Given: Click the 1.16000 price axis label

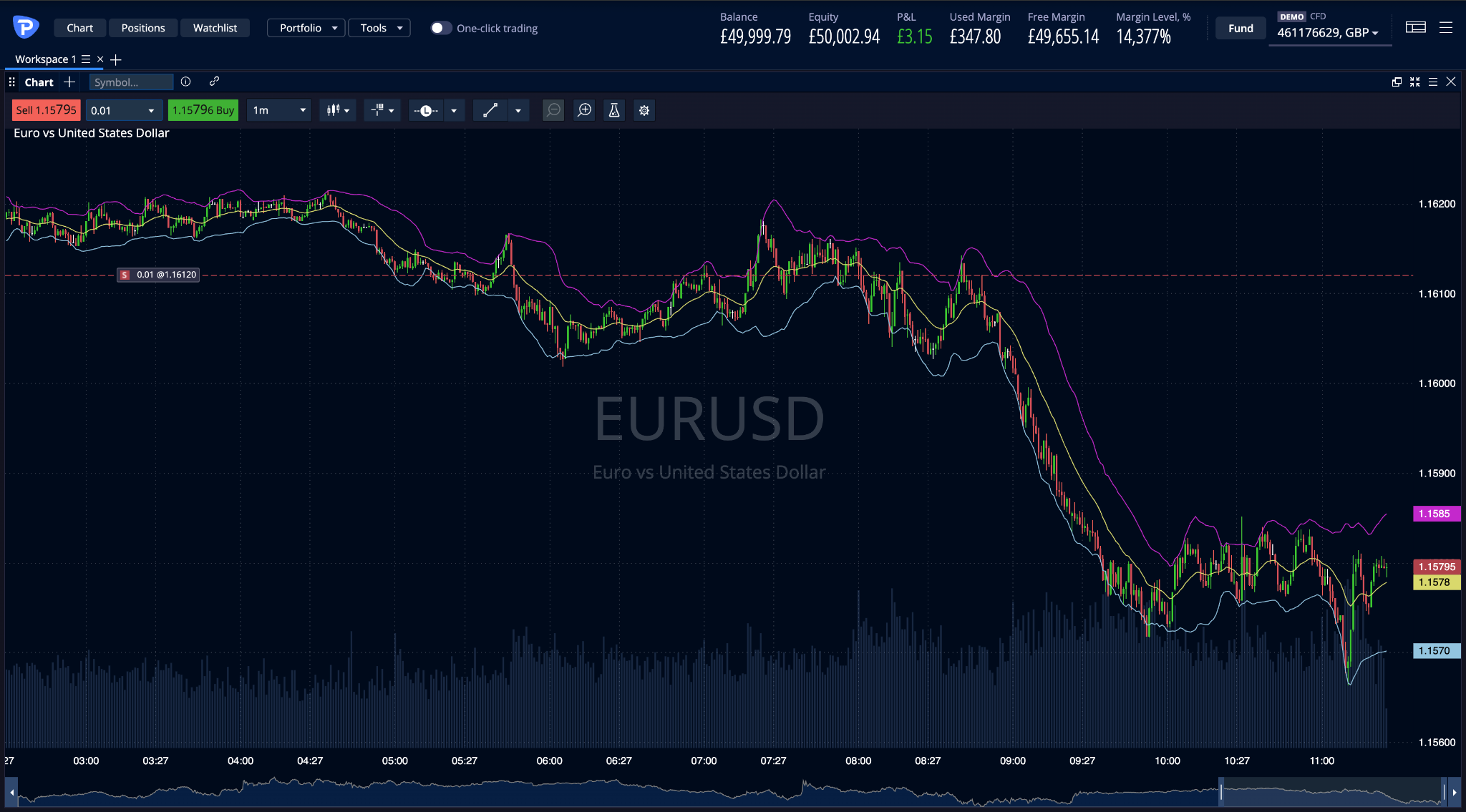Looking at the screenshot, I should click(x=1437, y=383).
